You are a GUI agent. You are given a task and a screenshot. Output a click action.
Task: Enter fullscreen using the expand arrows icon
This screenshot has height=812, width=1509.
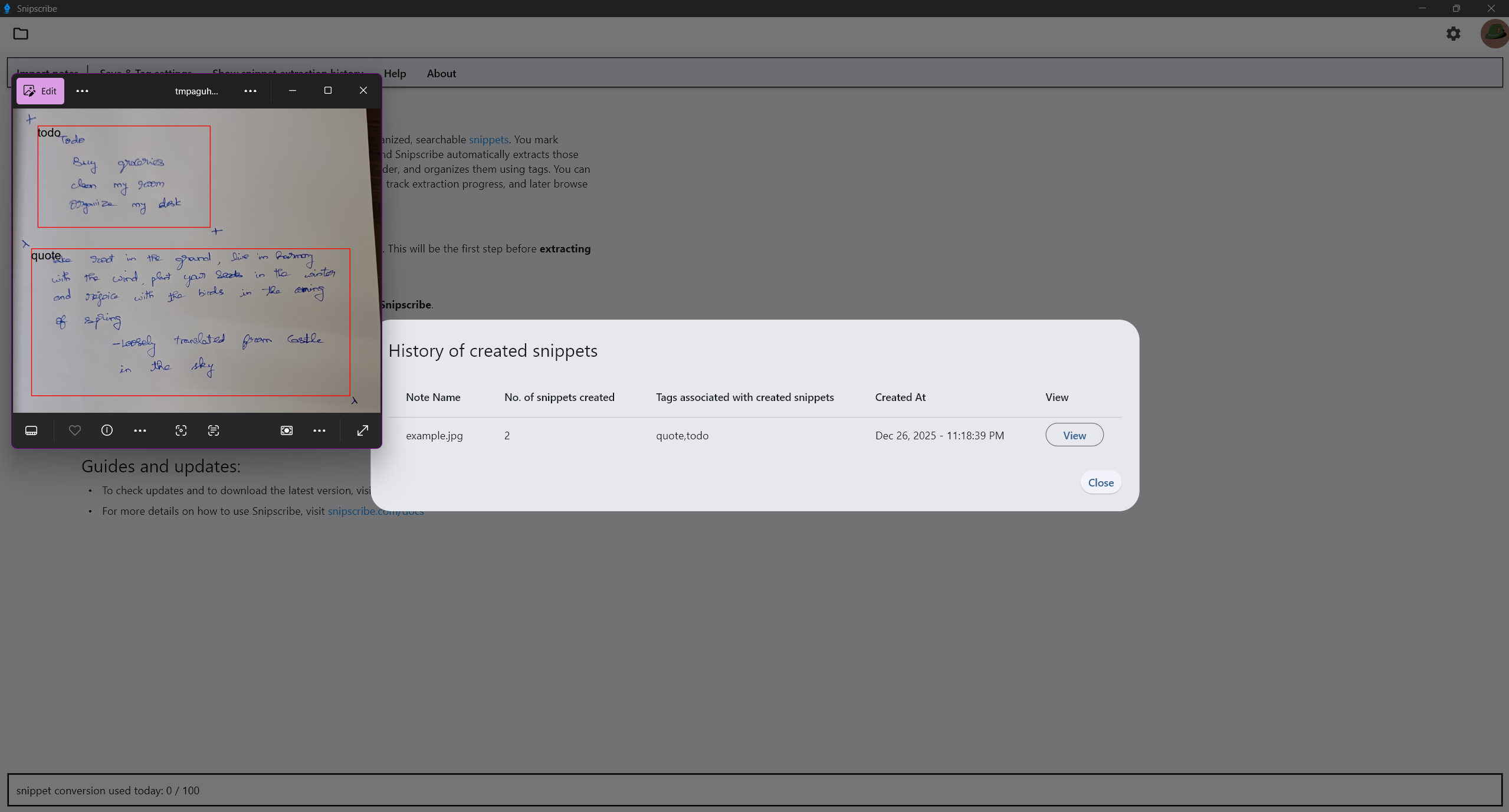pyautogui.click(x=362, y=430)
